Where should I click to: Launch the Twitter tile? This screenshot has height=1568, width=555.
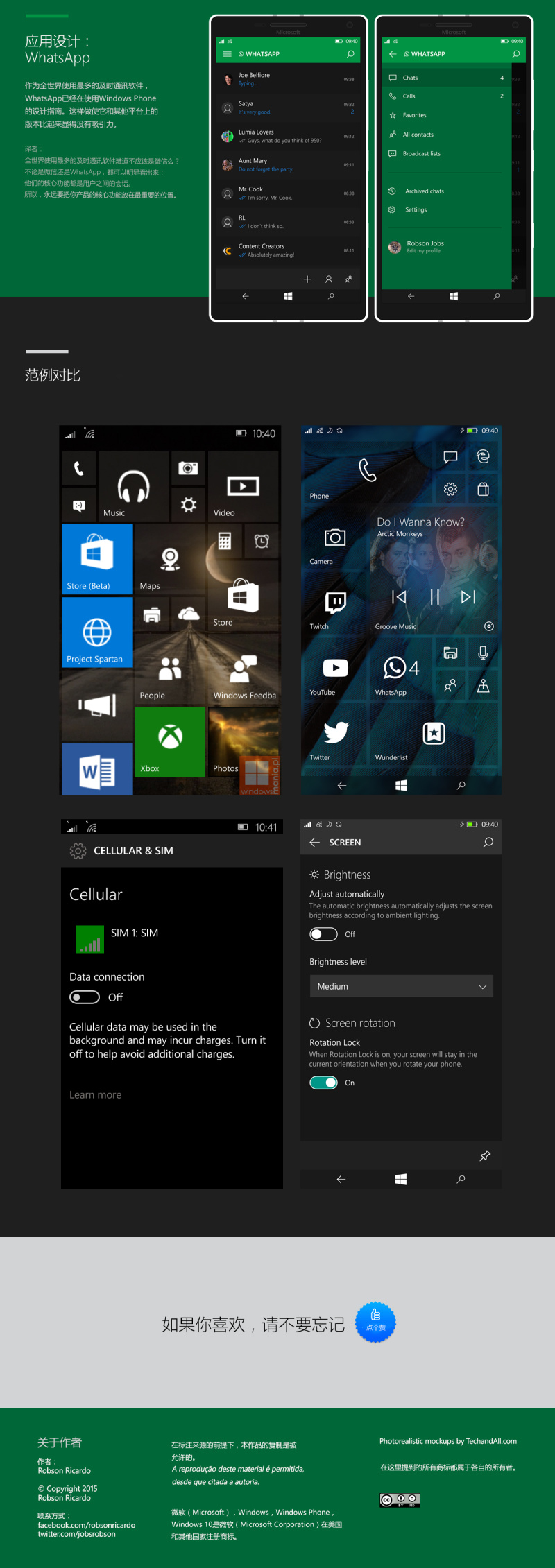(x=335, y=733)
